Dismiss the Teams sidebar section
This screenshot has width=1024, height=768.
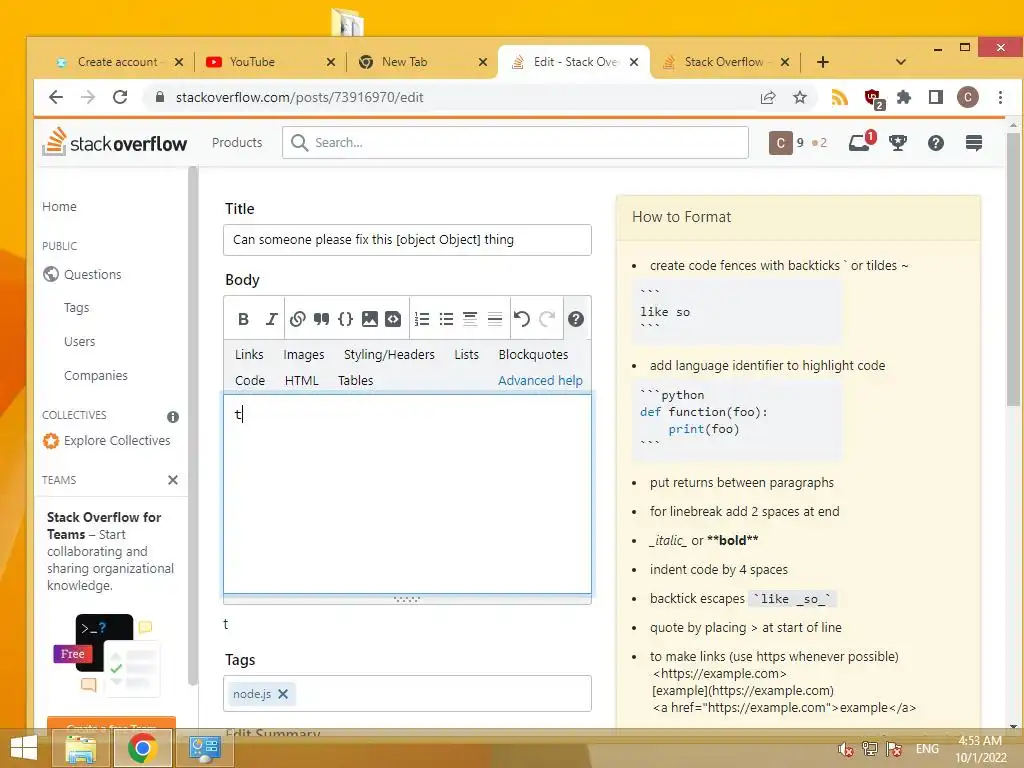[x=172, y=480]
